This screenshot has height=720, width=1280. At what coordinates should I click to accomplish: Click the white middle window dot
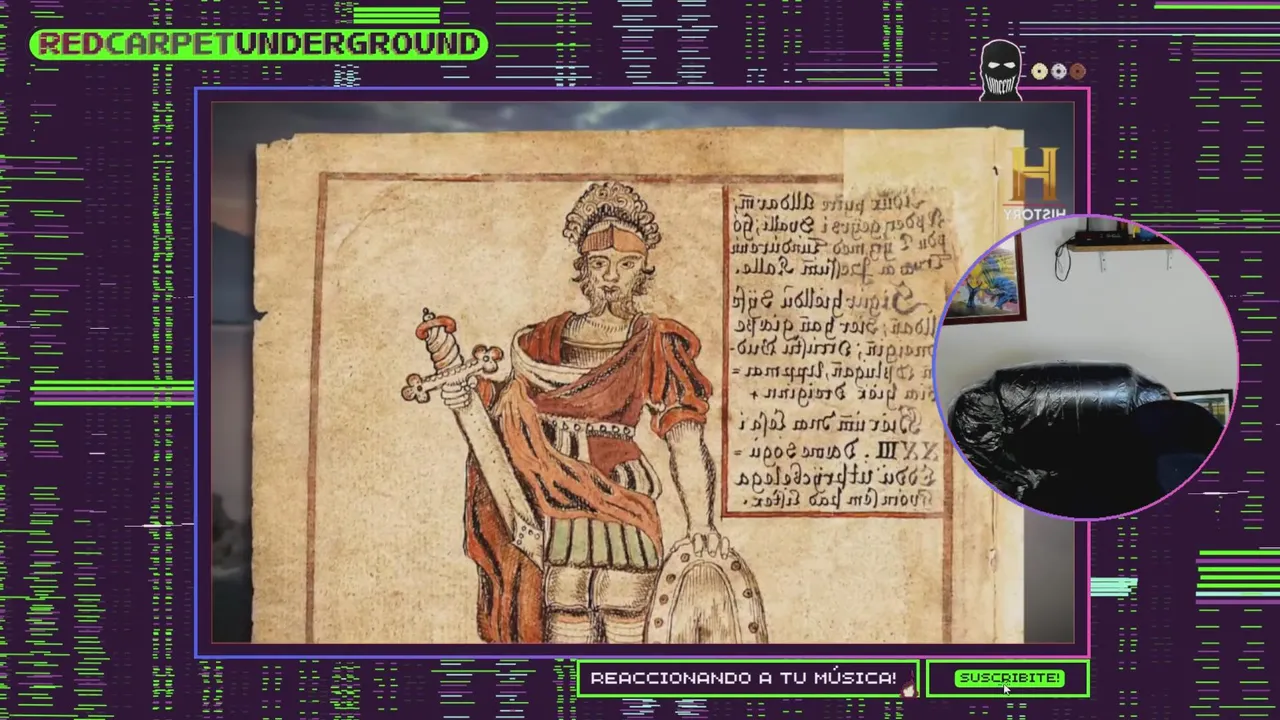click(1059, 71)
